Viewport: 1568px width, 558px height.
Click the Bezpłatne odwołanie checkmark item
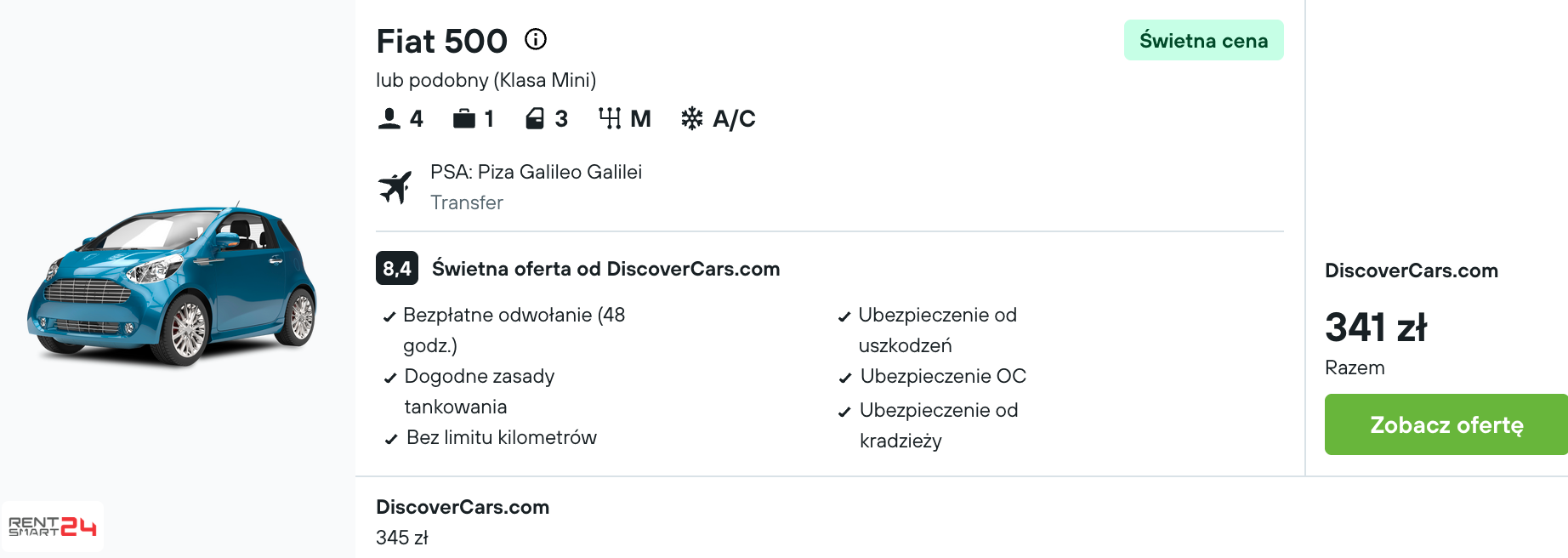[505, 330]
